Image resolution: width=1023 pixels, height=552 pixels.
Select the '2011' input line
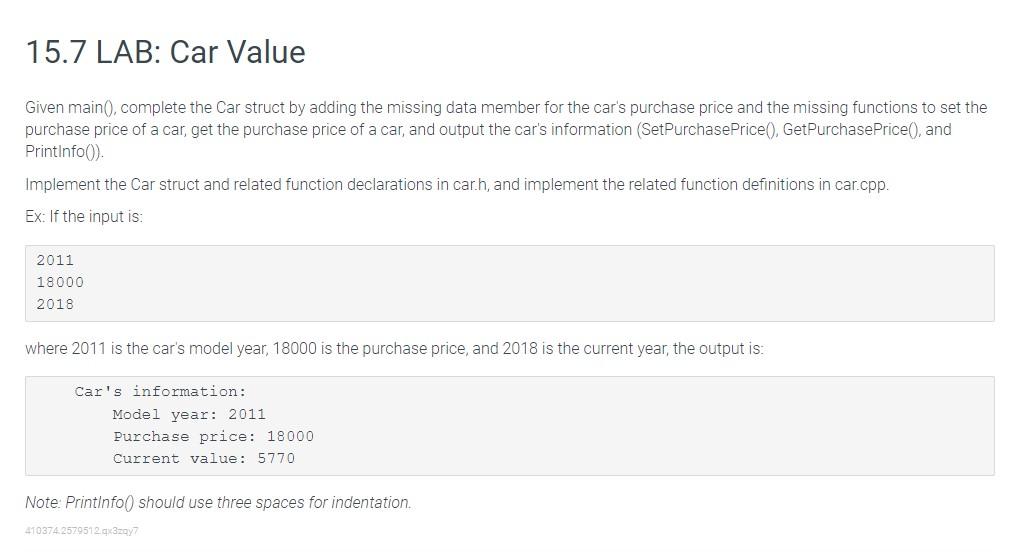[55, 260]
